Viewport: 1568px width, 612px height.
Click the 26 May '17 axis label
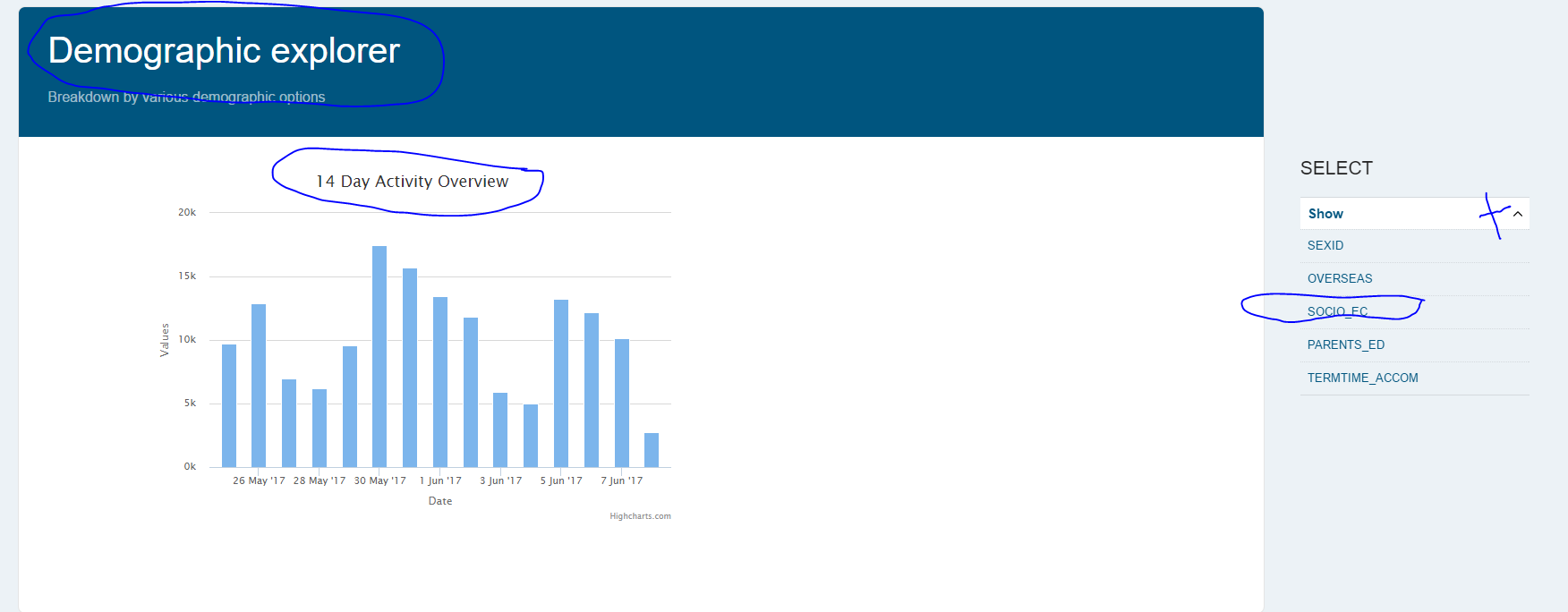pos(259,480)
